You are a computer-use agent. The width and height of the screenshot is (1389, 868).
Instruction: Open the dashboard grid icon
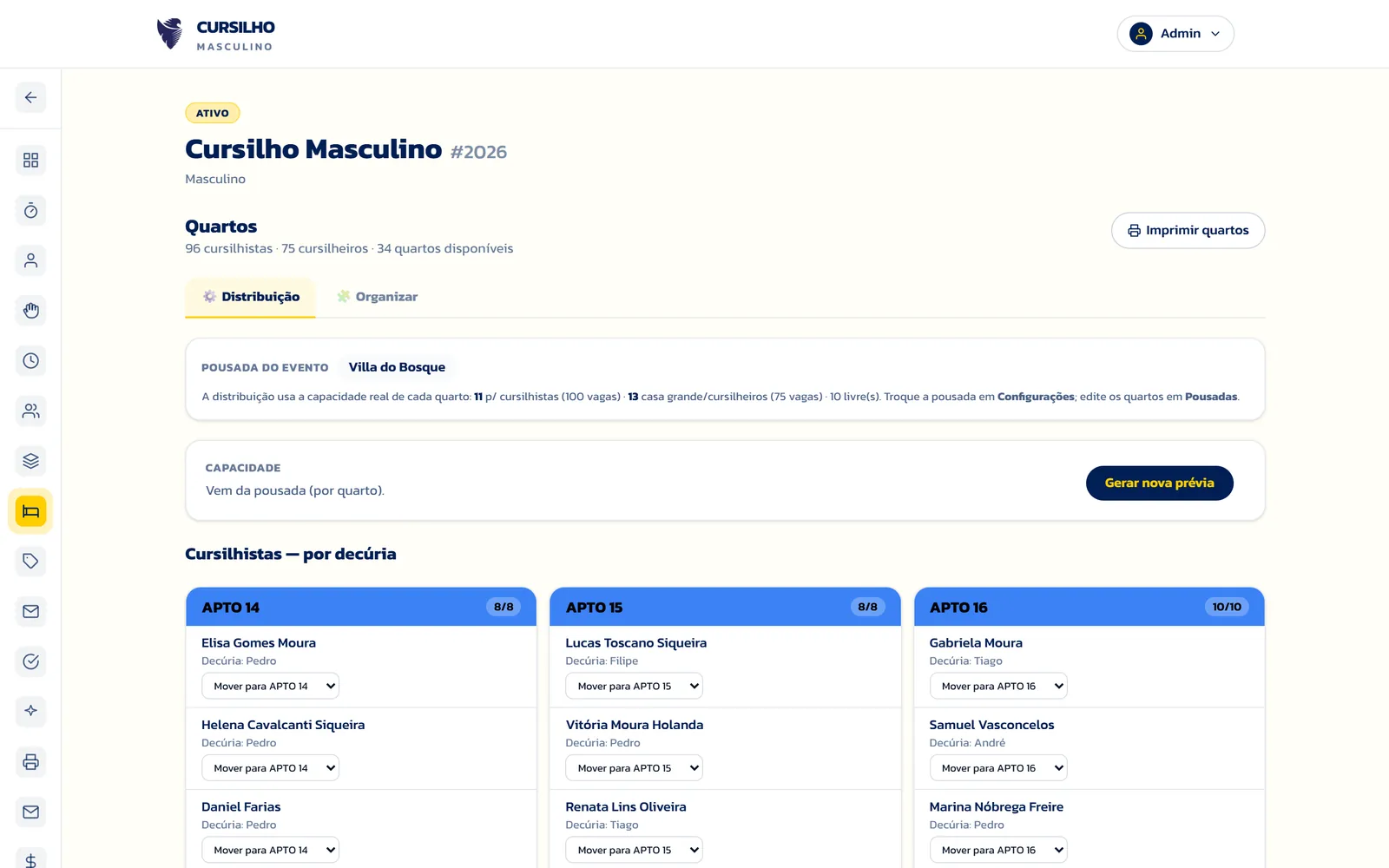pos(30,161)
